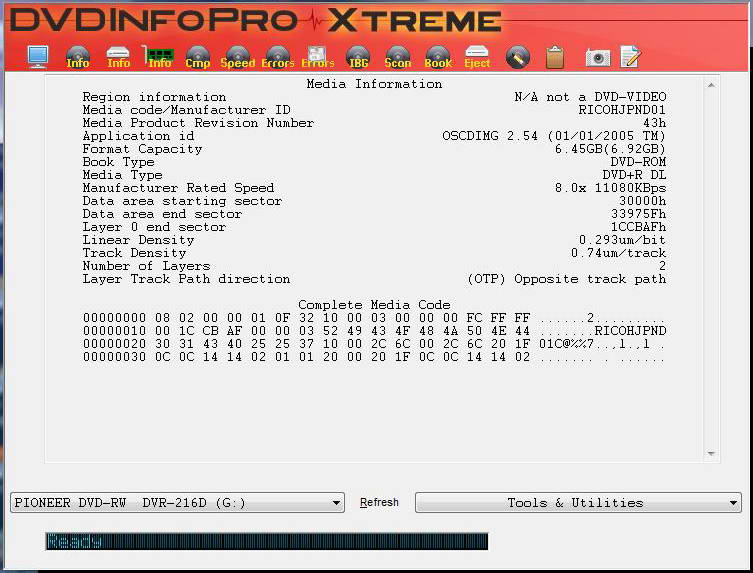Click the 'DVD-ROM' book type value
753x573 pixels.
(638, 162)
